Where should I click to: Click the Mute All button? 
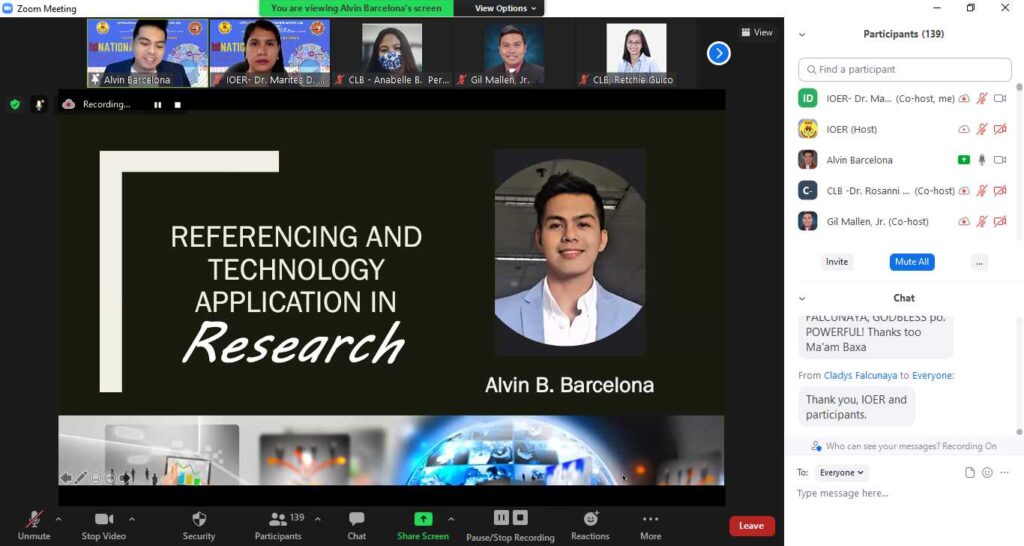(911, 262)
